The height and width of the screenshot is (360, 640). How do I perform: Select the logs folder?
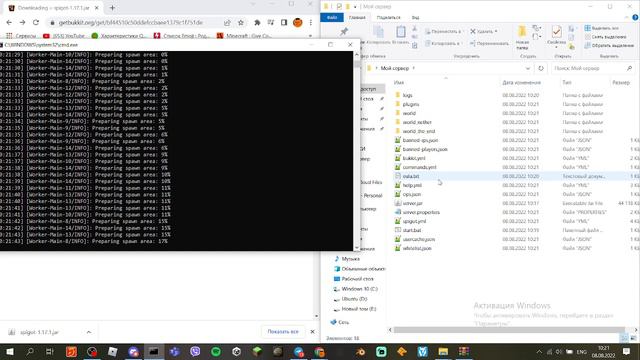click(407, 95)
